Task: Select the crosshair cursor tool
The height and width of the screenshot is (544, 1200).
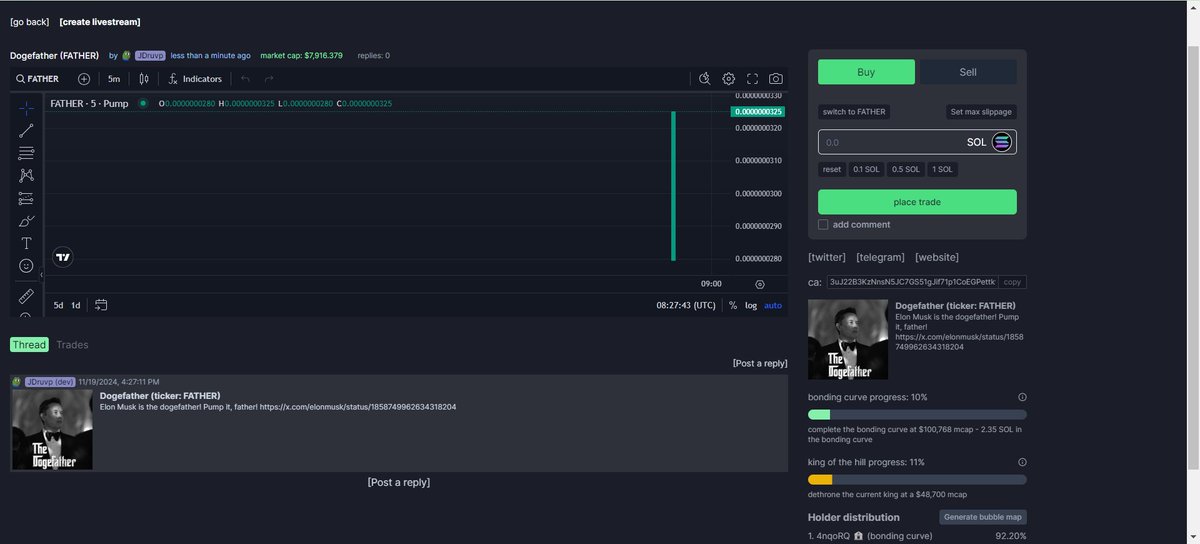Action: (x=26, y=107)
